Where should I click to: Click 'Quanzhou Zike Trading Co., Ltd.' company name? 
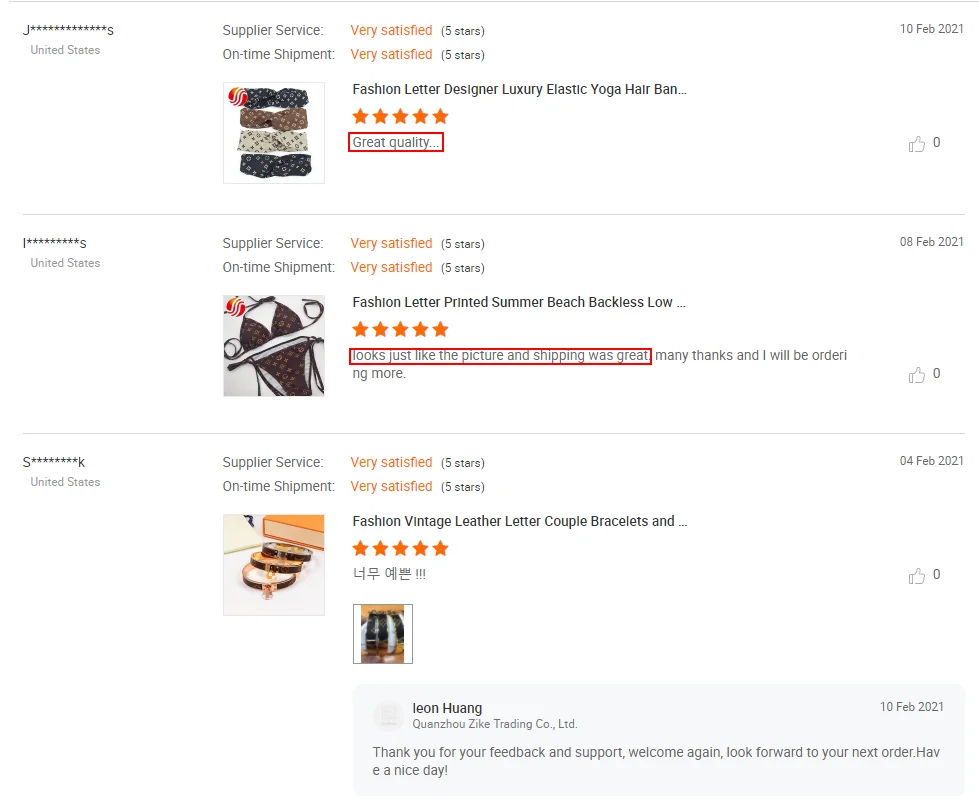click(x=495, y=724)
